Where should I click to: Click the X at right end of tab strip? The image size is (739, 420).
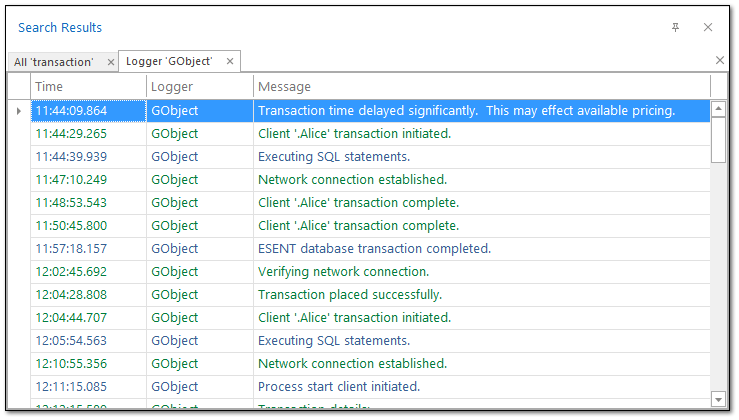(720, 61)
